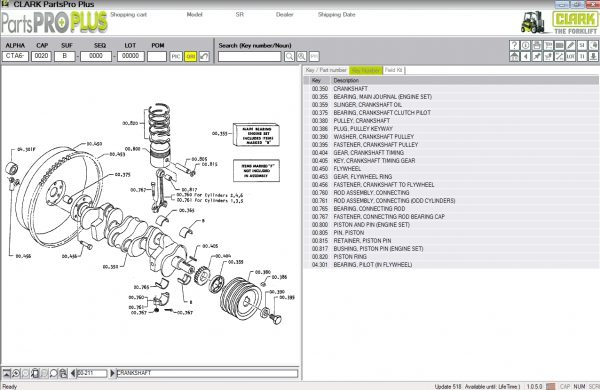This screenshot has height=390, width=600.
Task: Open the help question mark icon
Action: click(514, 45)
